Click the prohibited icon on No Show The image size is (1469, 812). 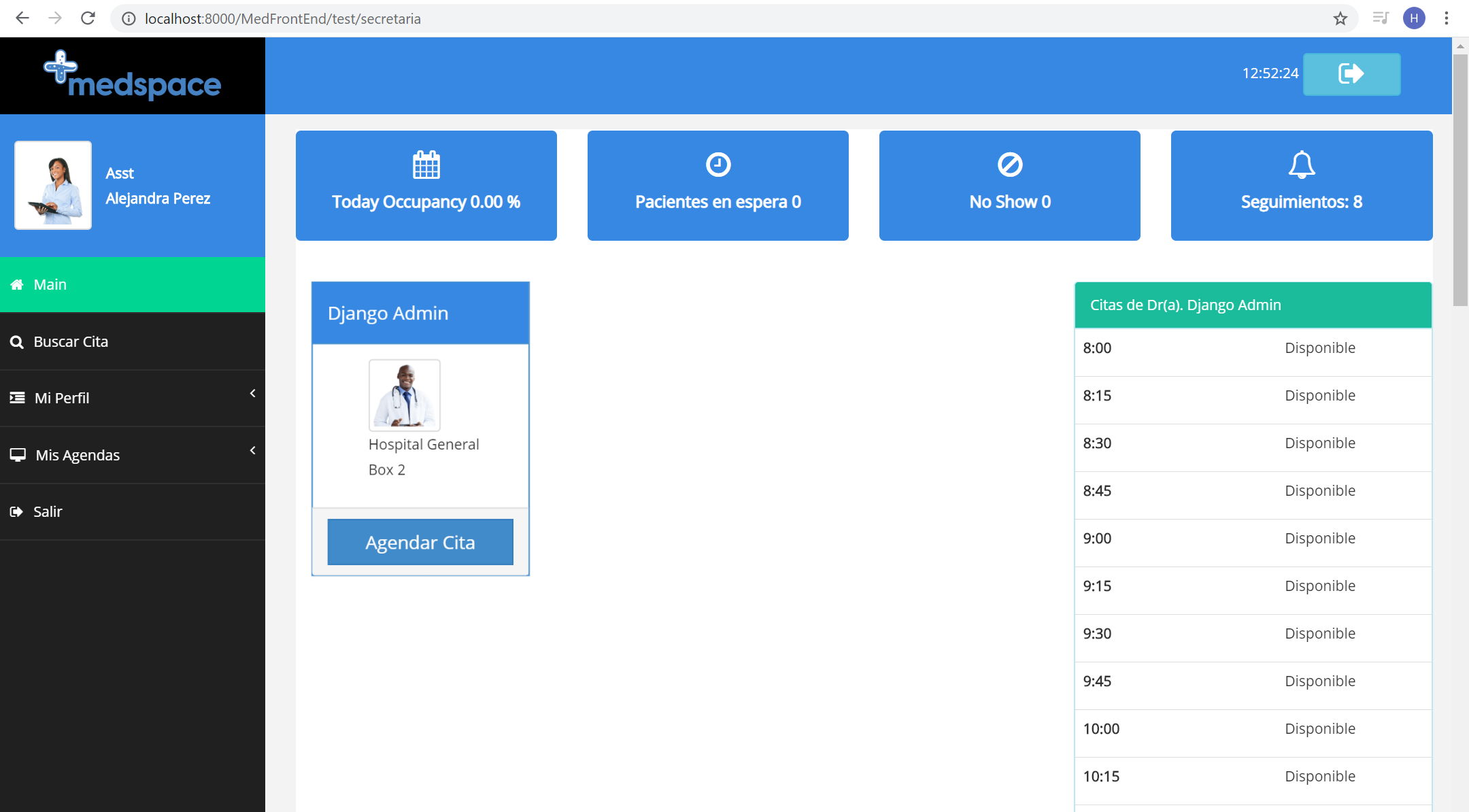(1010, 165)
